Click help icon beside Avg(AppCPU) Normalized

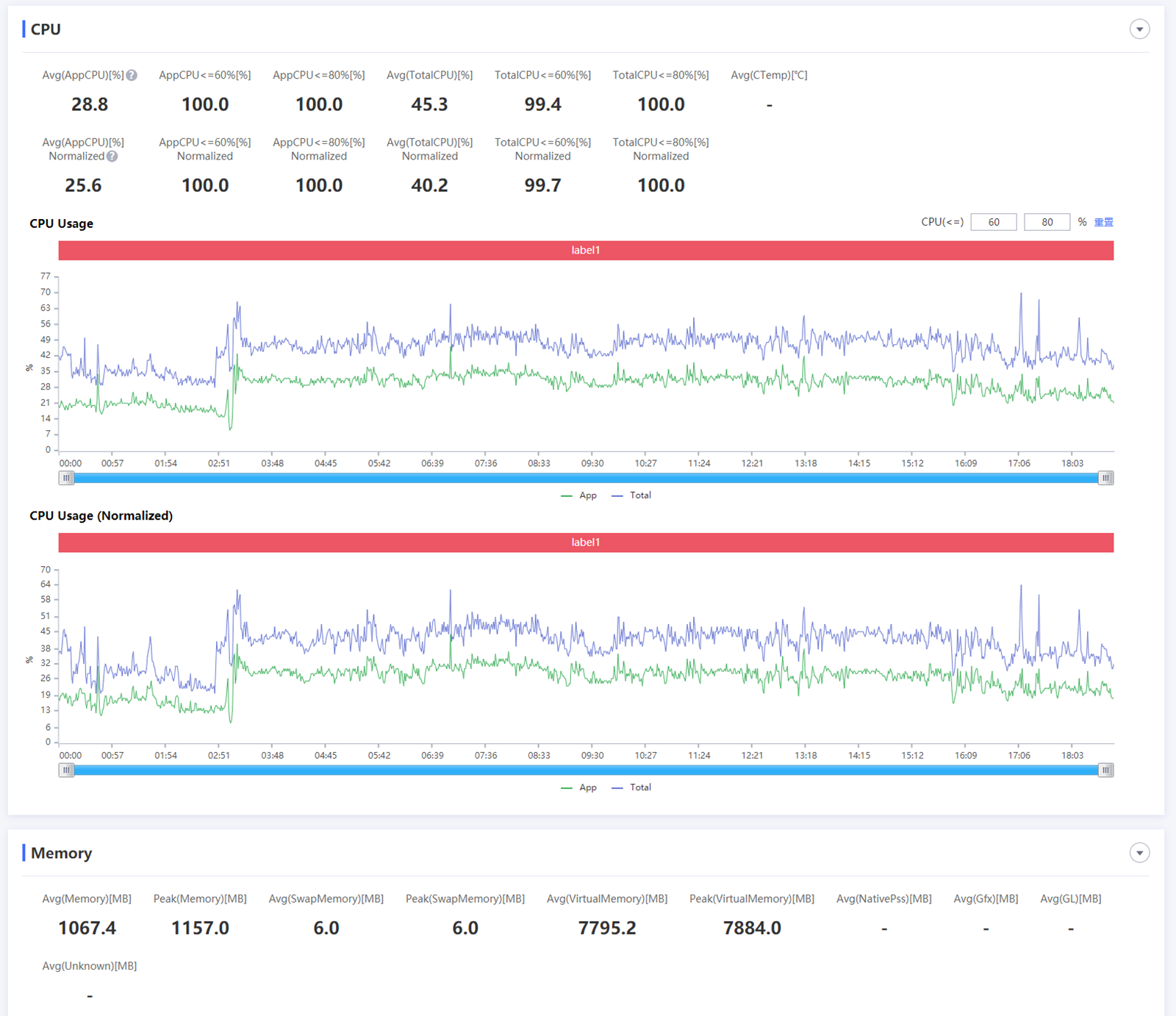pyautogui.click(x=112, y=156)
